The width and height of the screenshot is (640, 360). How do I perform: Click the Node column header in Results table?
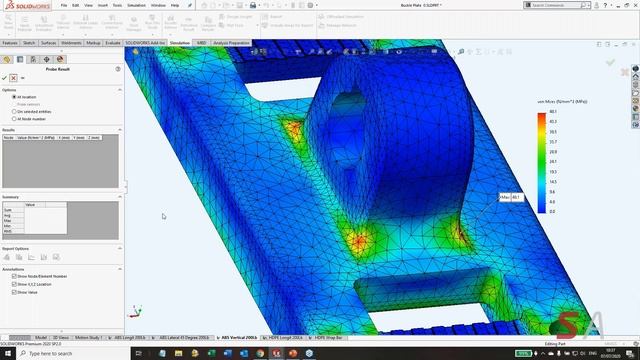coord(9,138)
